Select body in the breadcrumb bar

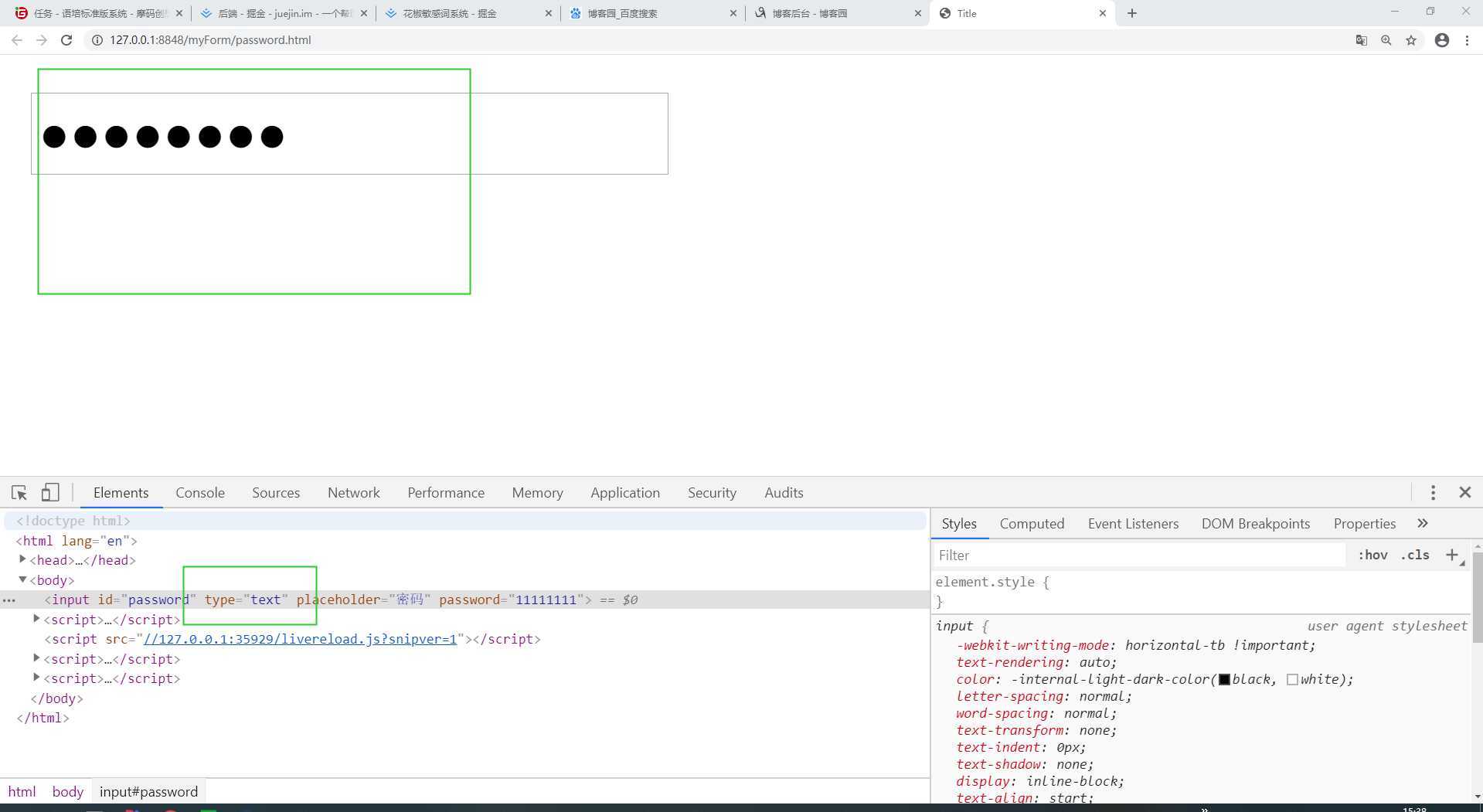(x=67, y=791)
